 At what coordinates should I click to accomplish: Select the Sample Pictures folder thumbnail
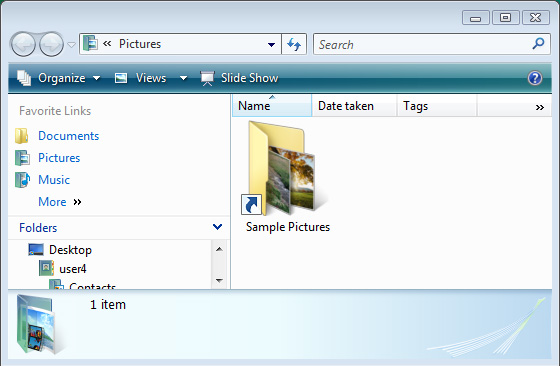coord(284,169)
